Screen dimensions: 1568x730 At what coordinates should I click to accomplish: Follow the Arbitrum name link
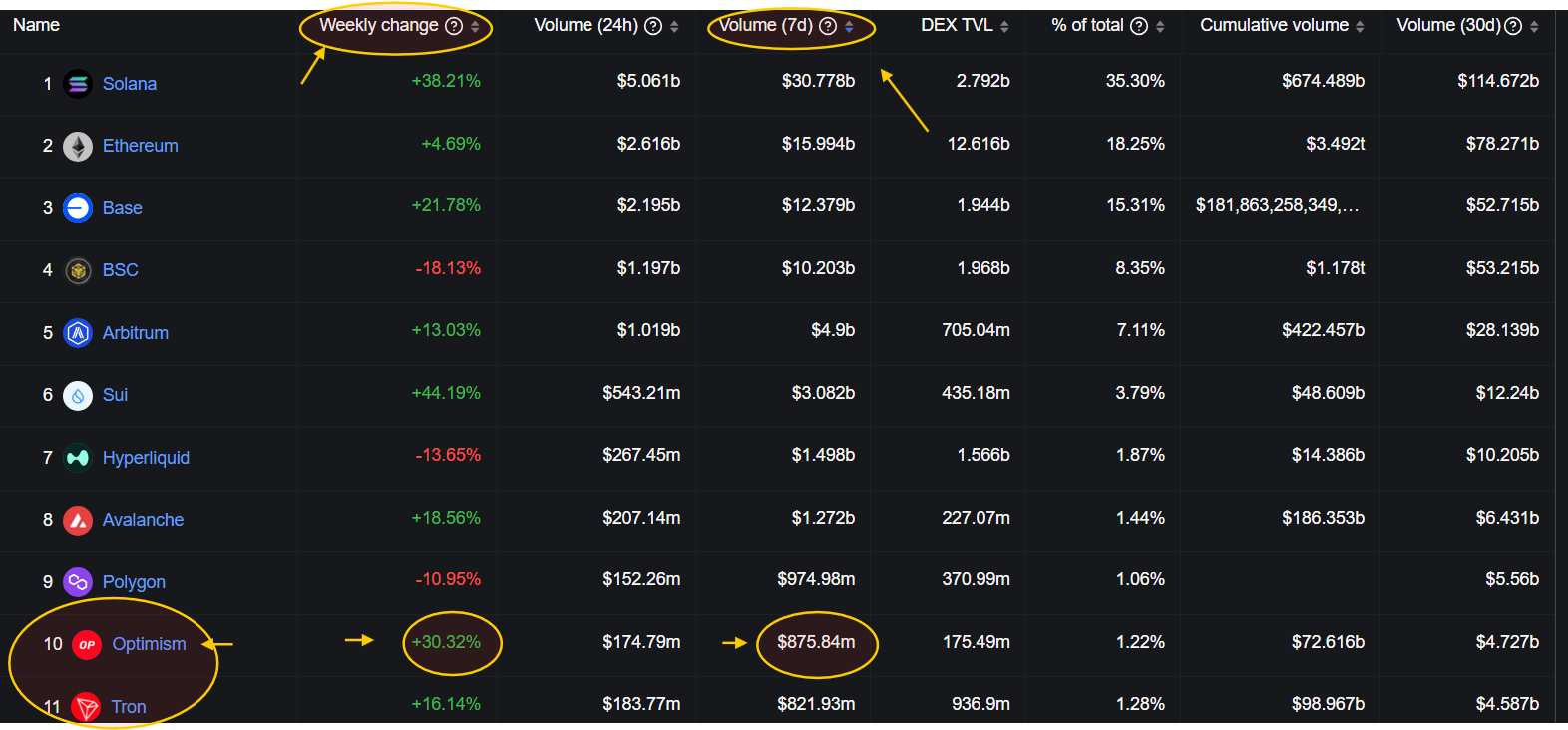click(x=136, y=333)
